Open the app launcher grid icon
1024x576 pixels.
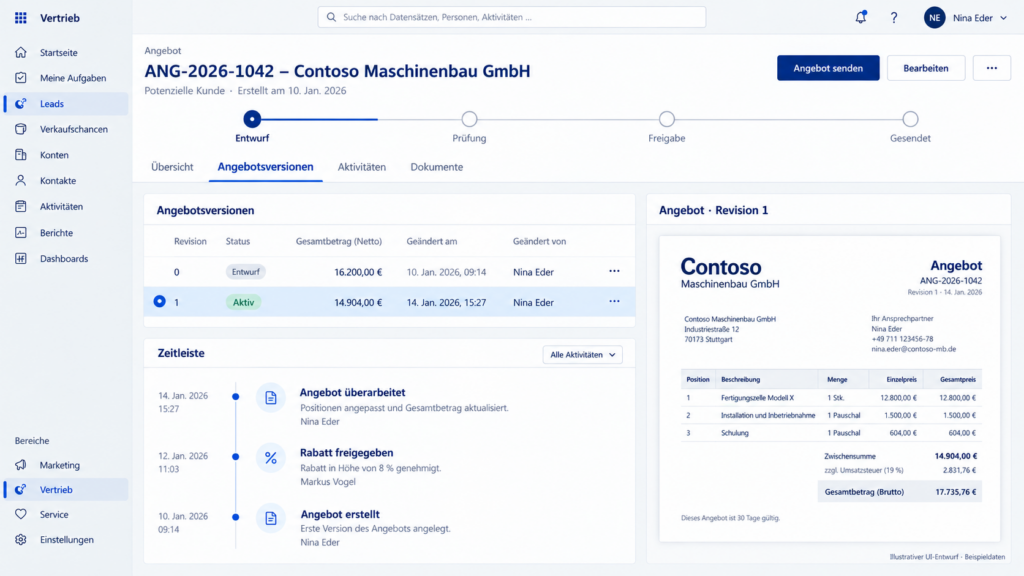pyautogui.click(x=21, y=18)
